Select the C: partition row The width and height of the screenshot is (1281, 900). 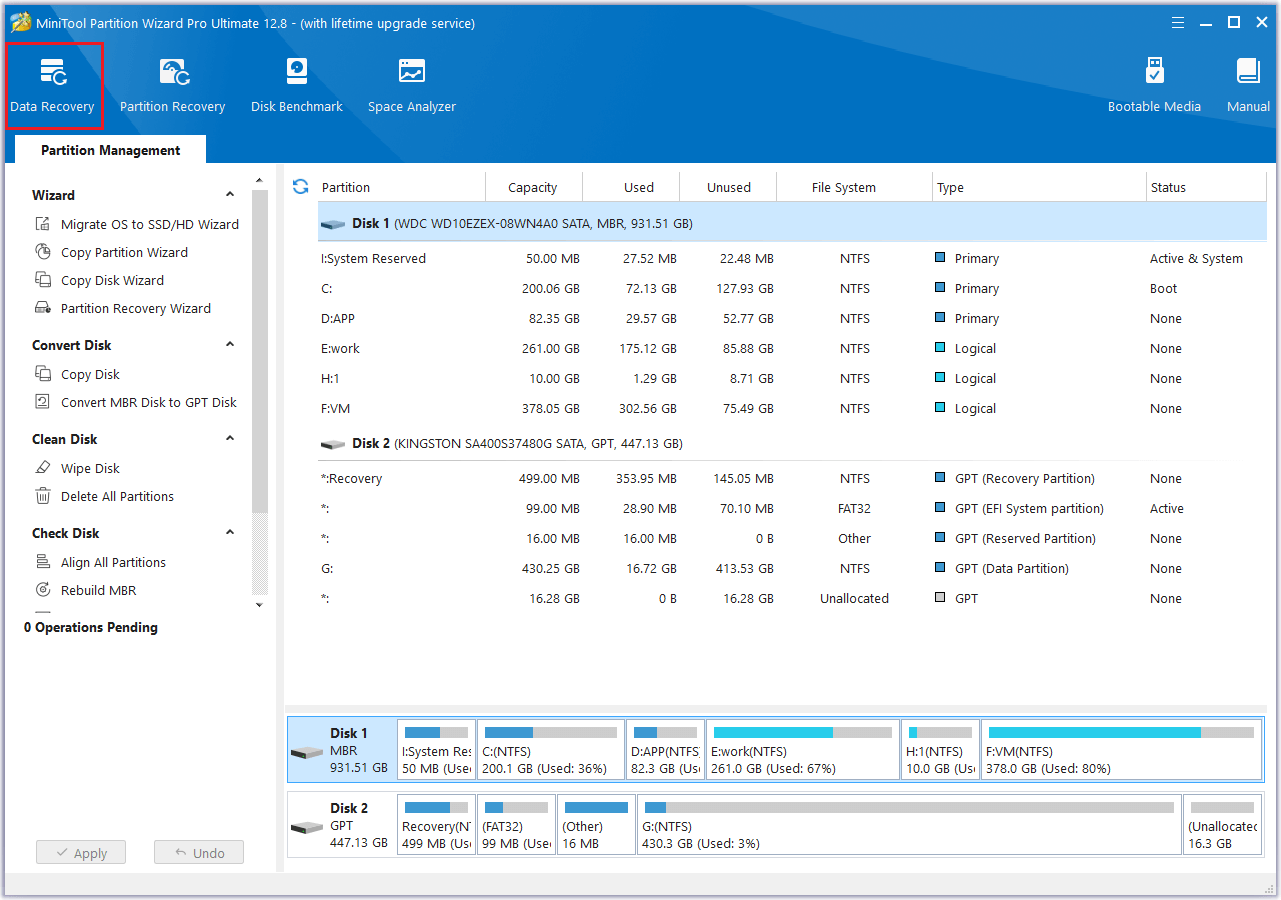792,289
